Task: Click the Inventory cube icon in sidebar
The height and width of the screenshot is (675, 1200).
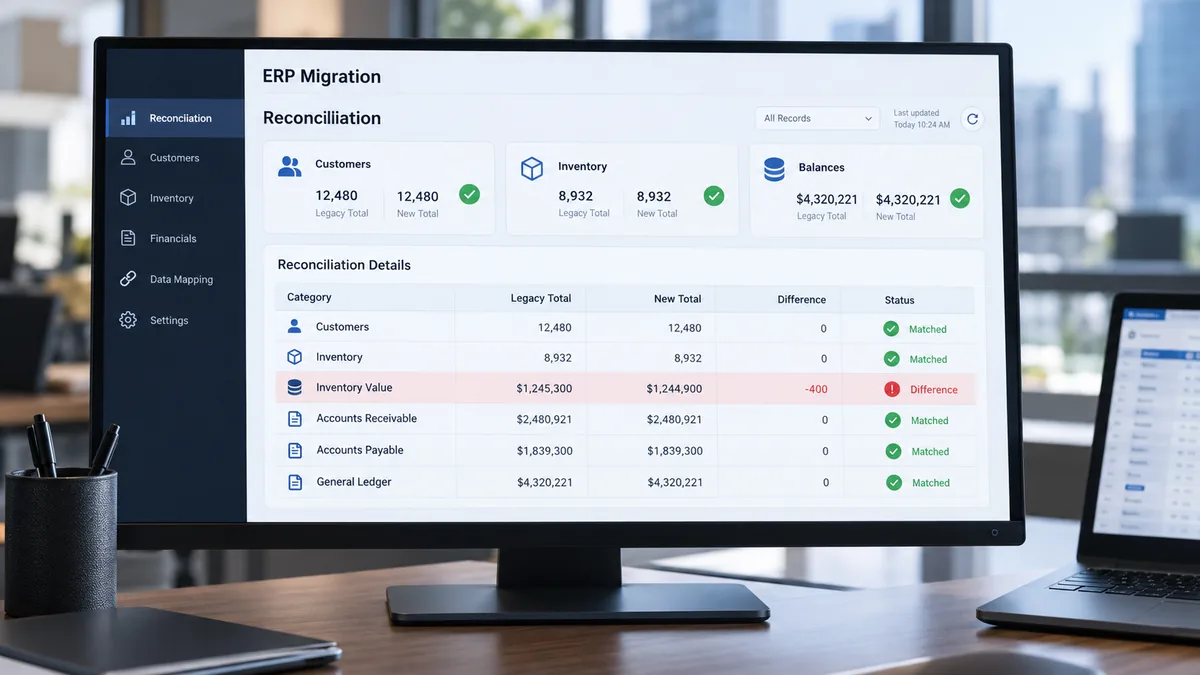Action: (x=128, y=198)
